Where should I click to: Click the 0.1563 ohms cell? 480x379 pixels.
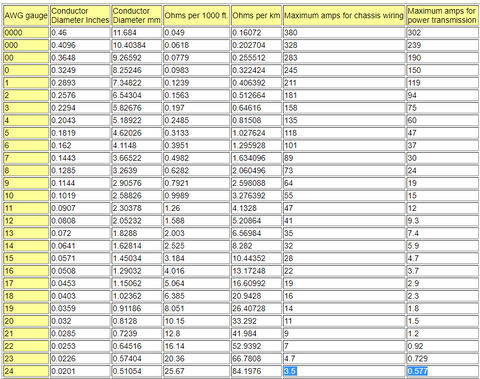196,95
